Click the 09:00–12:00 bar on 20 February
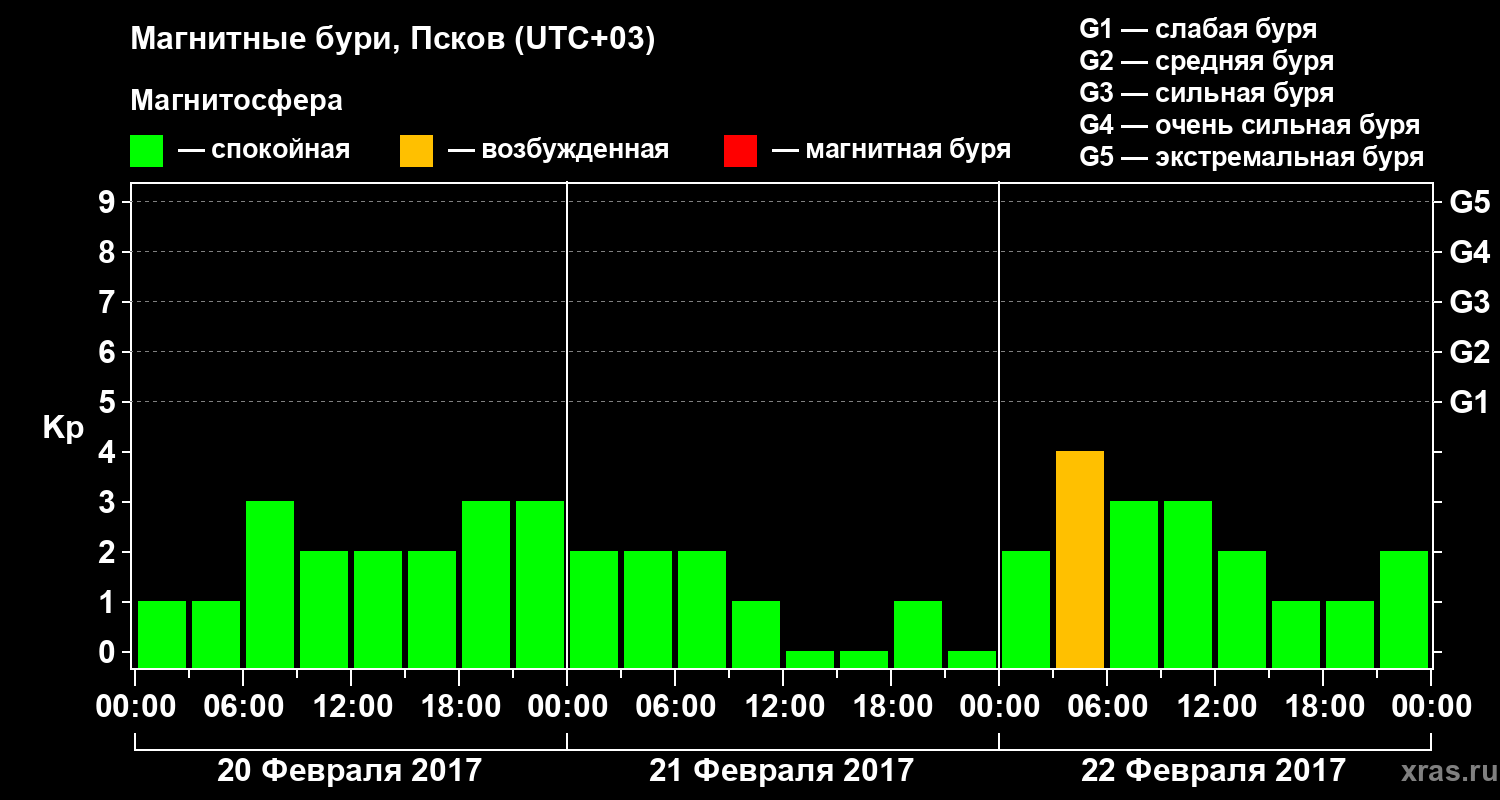The width and height of the screenshot is (1500, 800). (x=324, y=609)
